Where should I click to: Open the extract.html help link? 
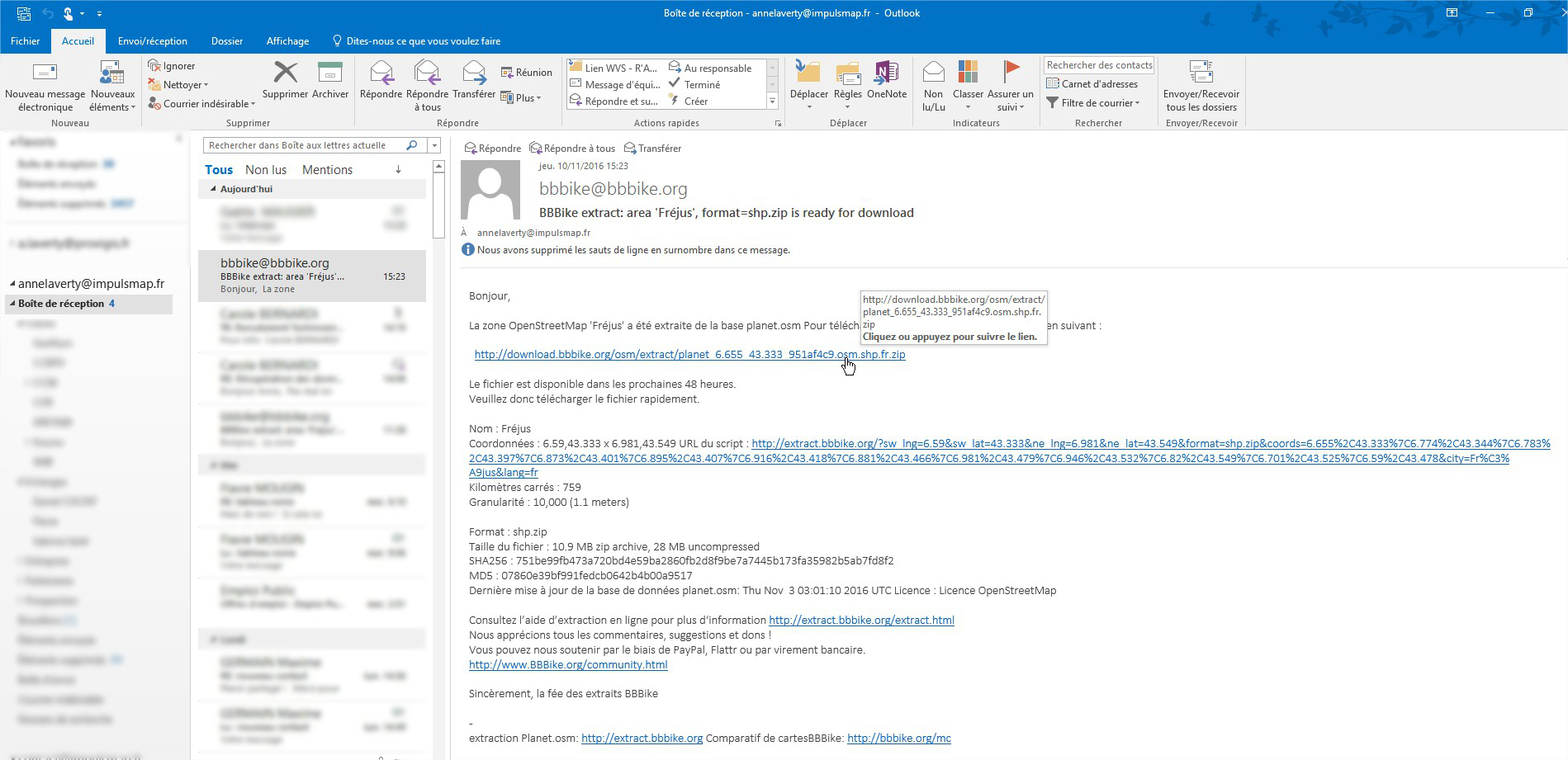click(x=861, y=621)
